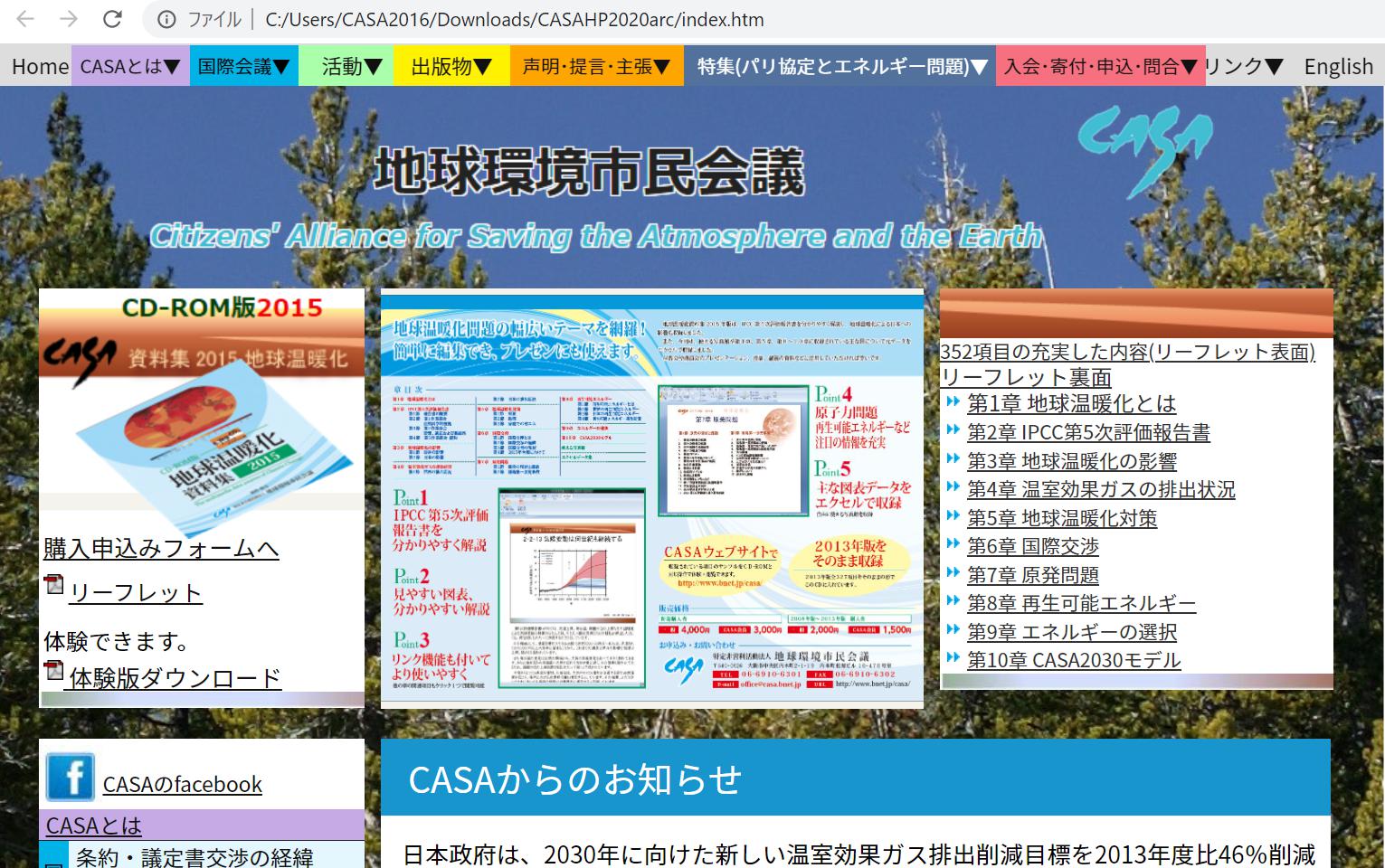Open the リーフレット link
The height and width of the screenshot is (868, 1385).
pos(136,592)
